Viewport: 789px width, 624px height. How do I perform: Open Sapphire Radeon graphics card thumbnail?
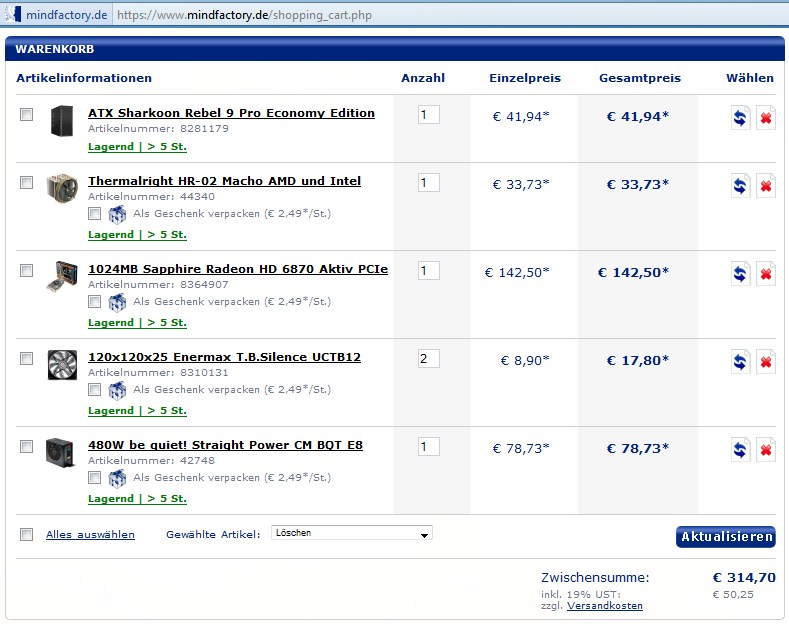pyautogui.click(x=62, y=276)
